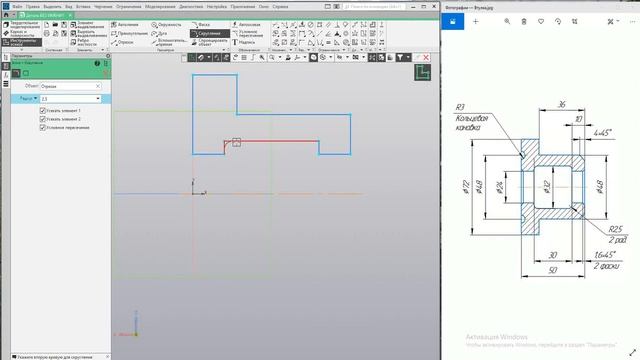The width and height of the screenshot is (640, 360).
Task: Open parameters panel settings gear
Action: tap(108, 56)
